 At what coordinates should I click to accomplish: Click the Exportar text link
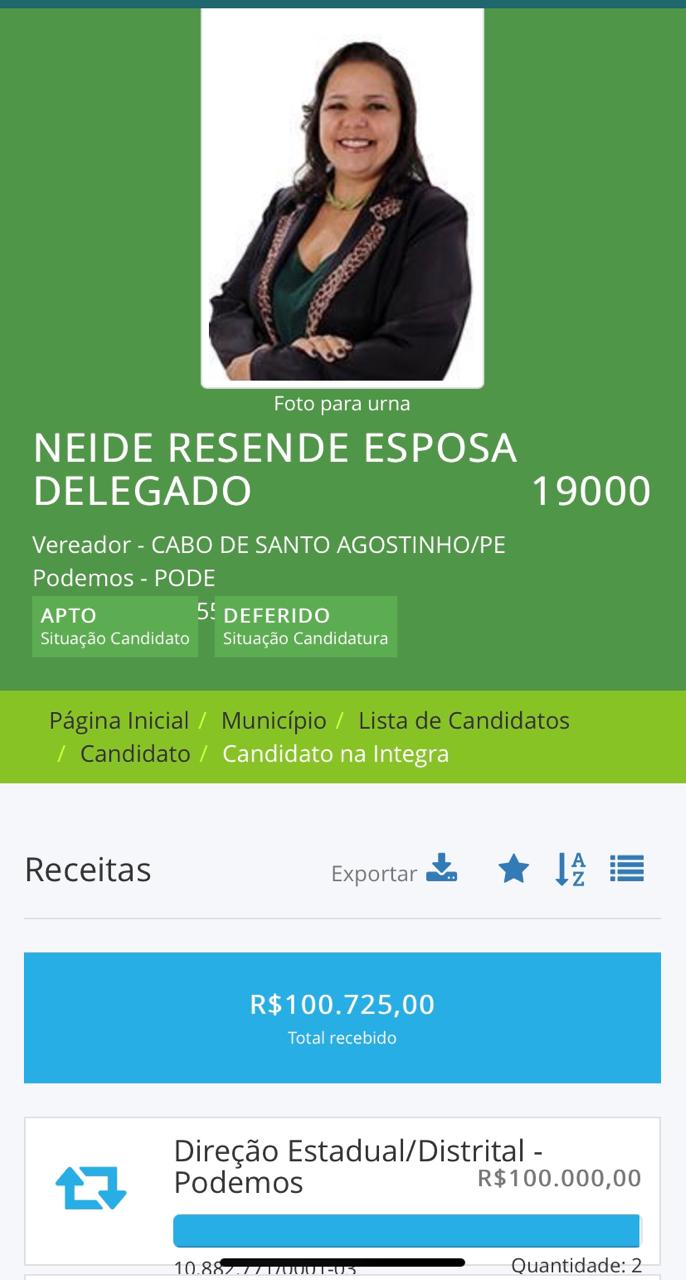click(373, 874)
